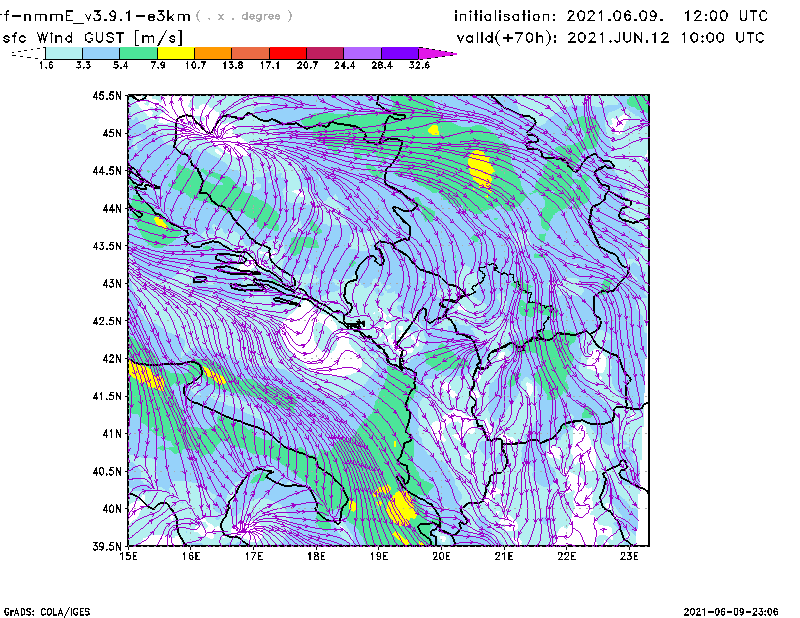Click the legend value 1.6
The width and height of the screenshot is (800, 618).
tap(46, 65)
